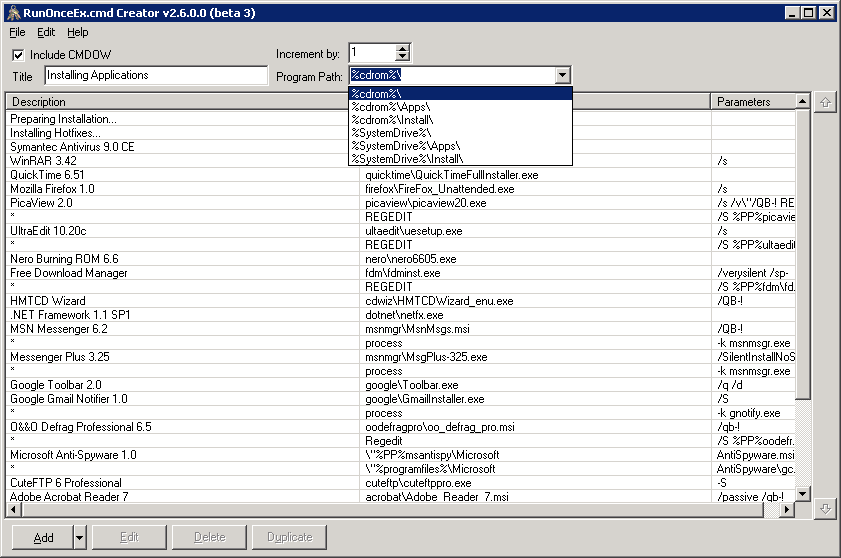Click the Add button
Viewport: 841px width, 558px height.
coord(42,537)
